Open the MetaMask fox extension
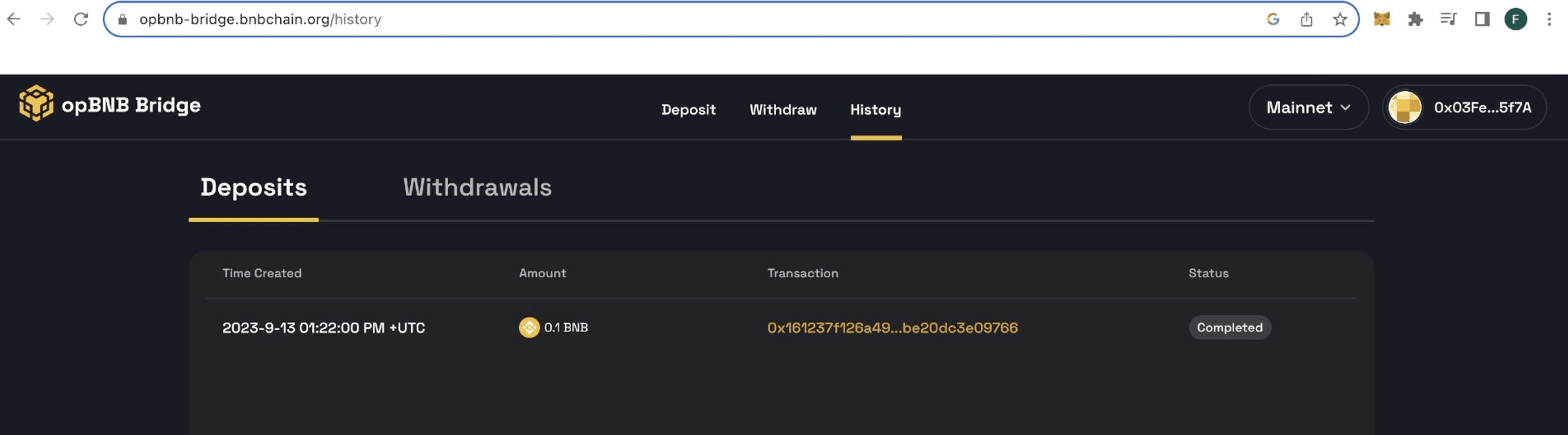The height and width of the screenshot is (435, 1568). pyautogui.click(x=1381, y=19)
